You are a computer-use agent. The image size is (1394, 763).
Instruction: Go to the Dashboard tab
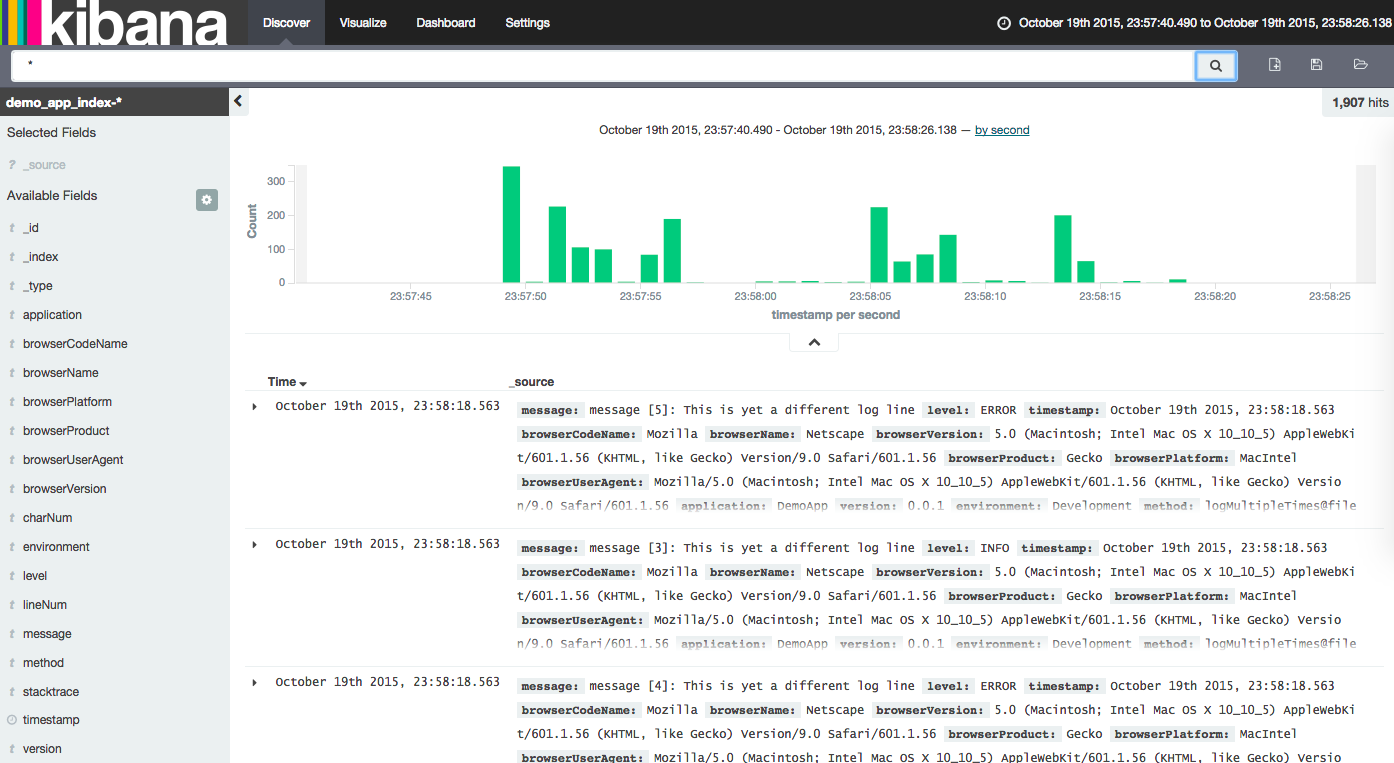[x=446, y=22]
